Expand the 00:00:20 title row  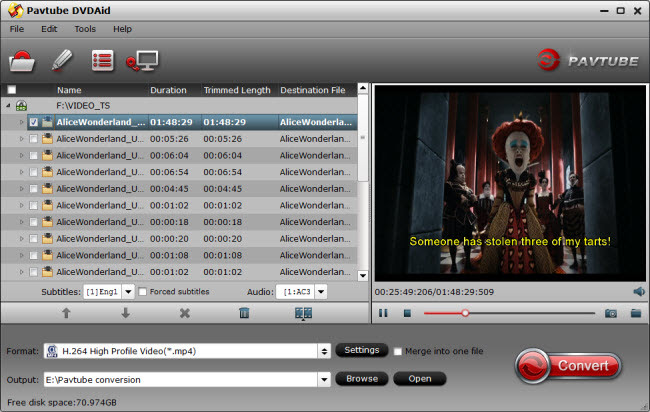(22, 239)
